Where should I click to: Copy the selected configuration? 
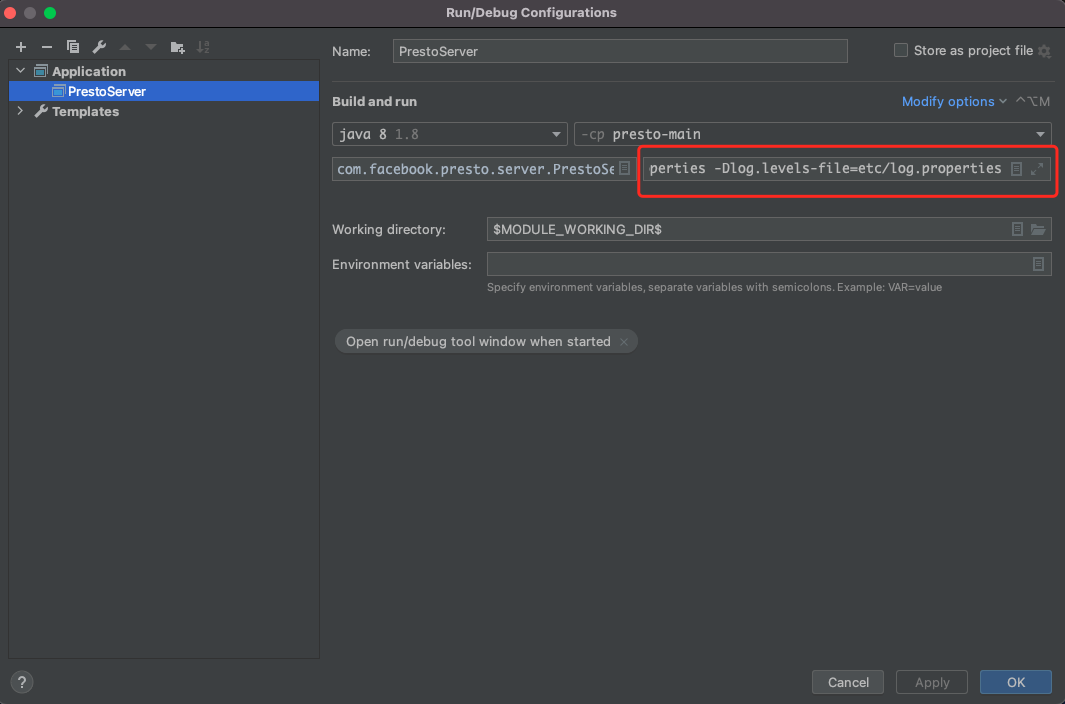(x=73, y=47)
